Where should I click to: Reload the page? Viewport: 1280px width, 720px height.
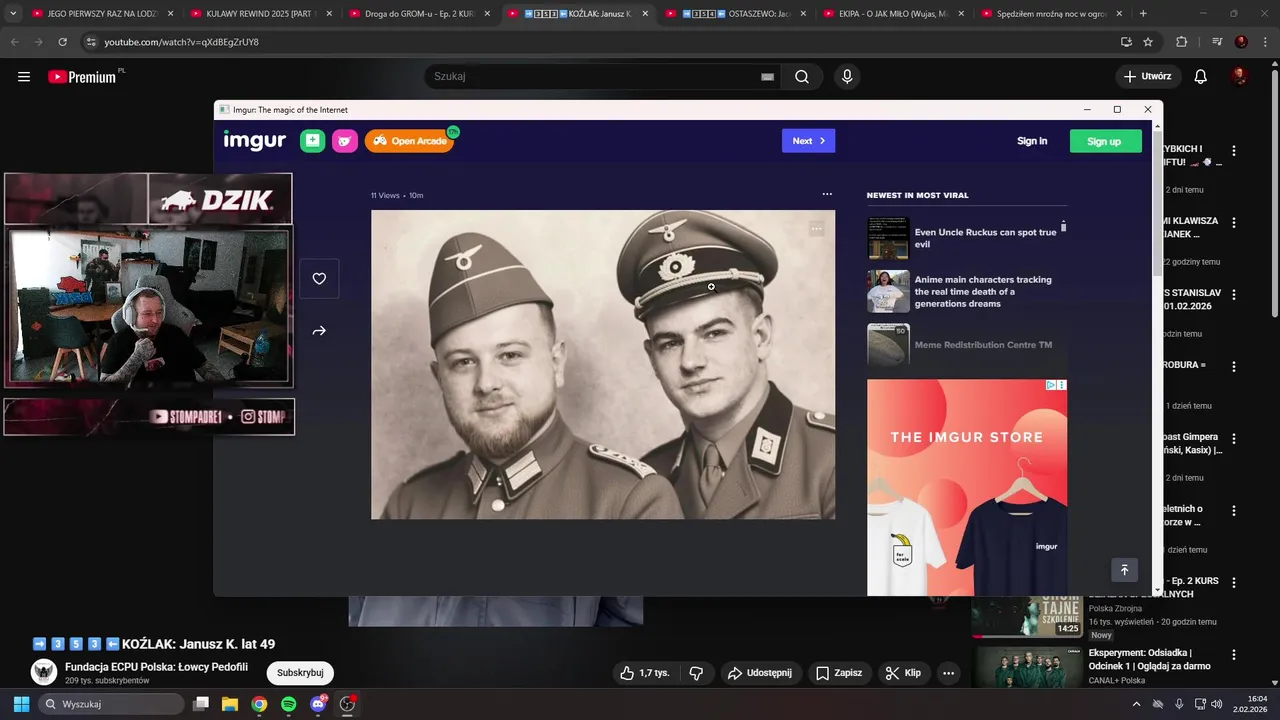(63, 42)
